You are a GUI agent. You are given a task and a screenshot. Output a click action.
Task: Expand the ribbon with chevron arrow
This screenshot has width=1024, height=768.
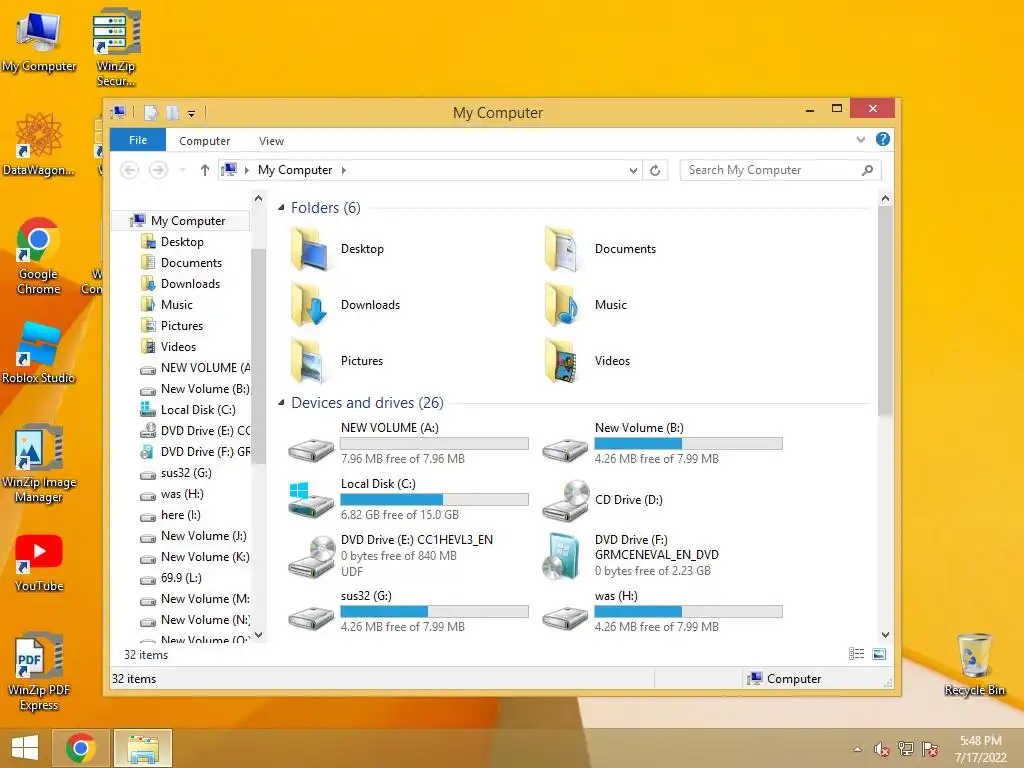pyautogui.click(x=861, y=140)
